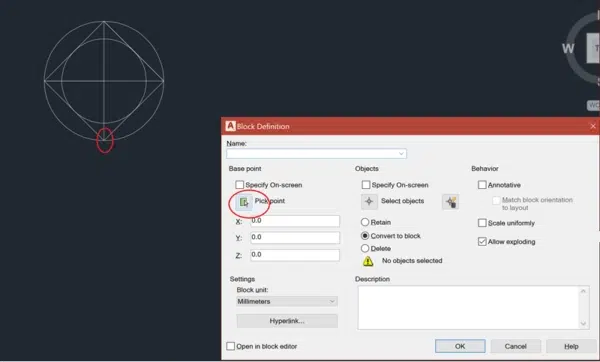Select the Retain radio option
600x362 pixels.
click(x=365, y=222)
